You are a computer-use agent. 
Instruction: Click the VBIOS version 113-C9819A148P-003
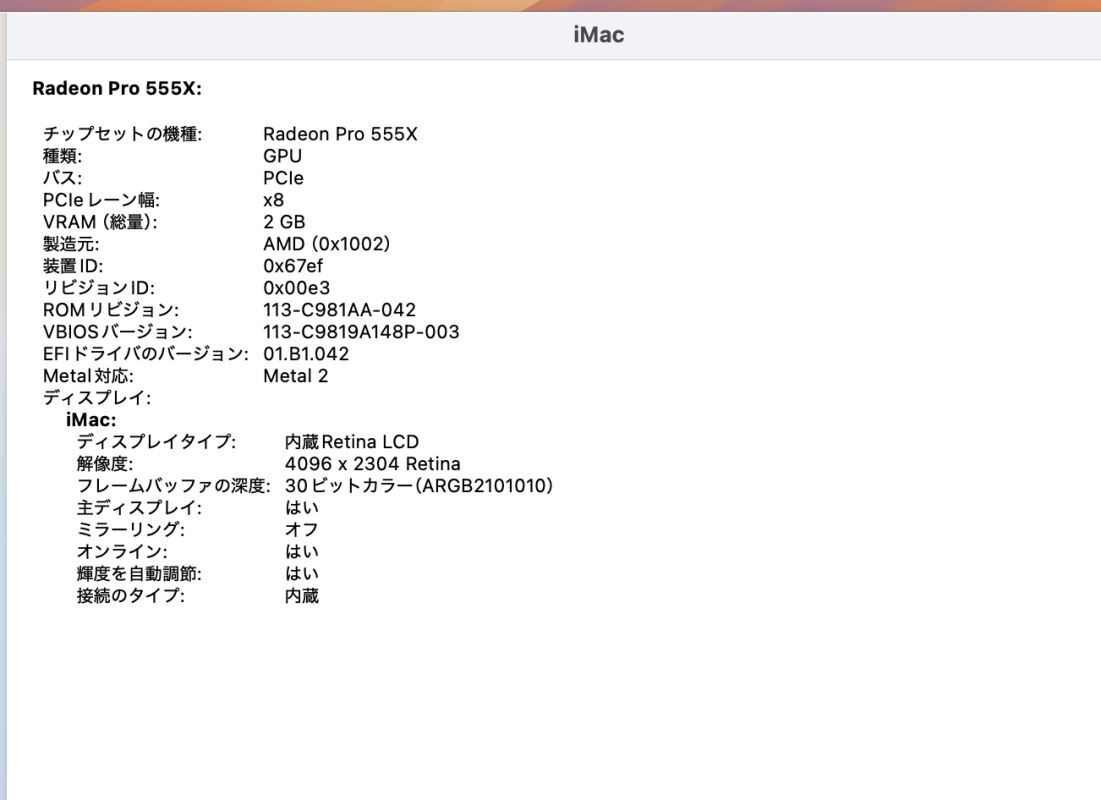(x=361, y=331)
